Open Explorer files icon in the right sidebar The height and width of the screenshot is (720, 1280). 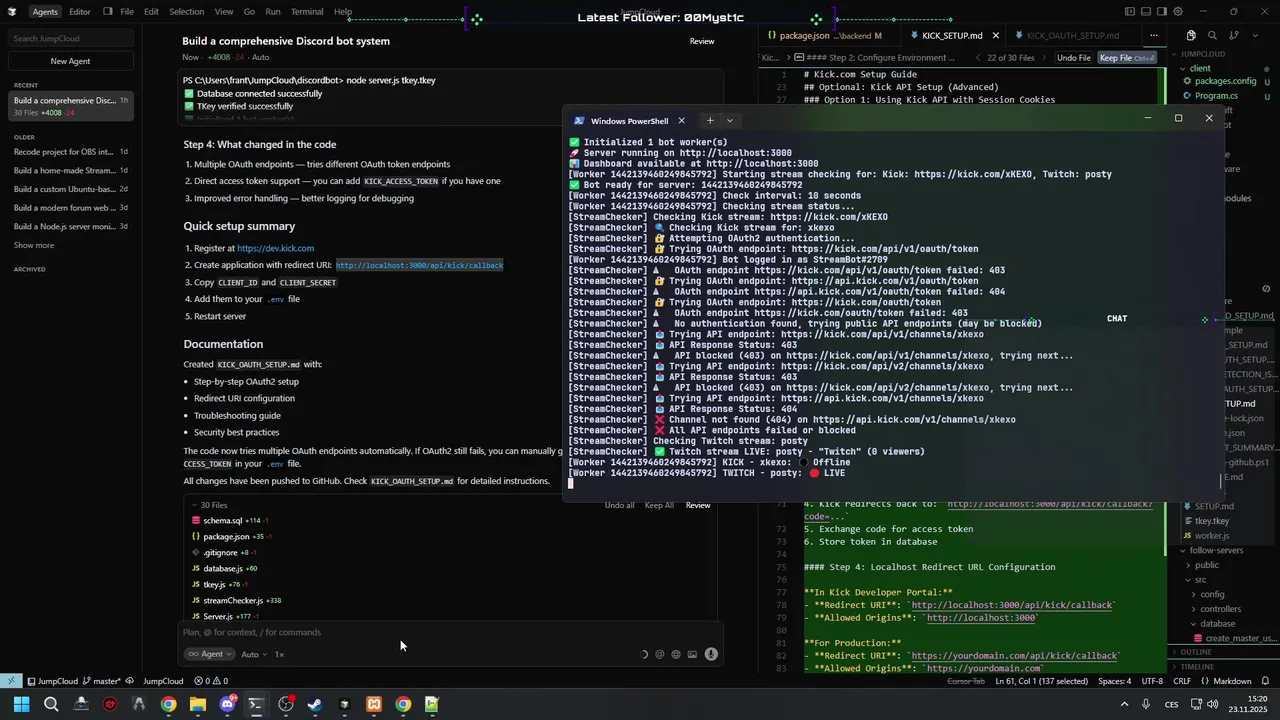[x=1191, y=35]
